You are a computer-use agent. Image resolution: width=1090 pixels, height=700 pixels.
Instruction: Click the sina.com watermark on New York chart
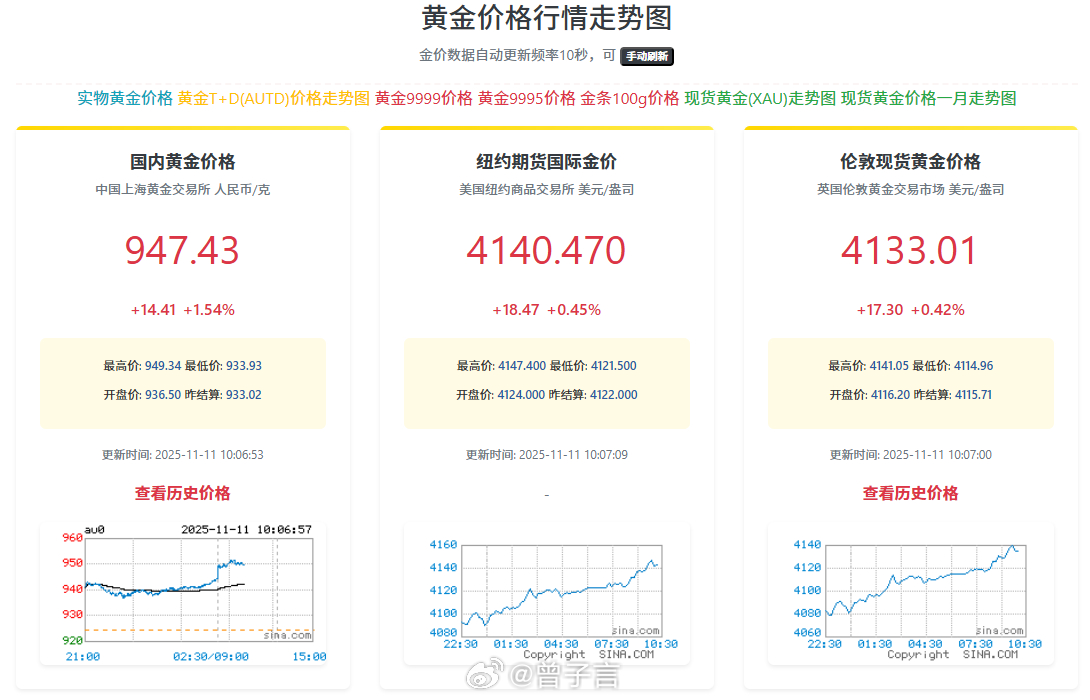pyautogui.click(x=636, y=629)
